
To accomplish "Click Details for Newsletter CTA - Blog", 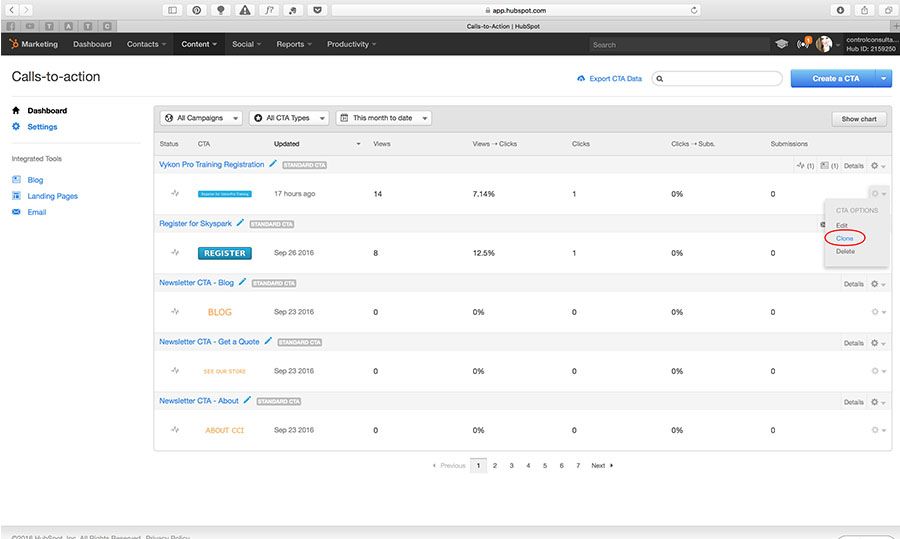I will click(853, 284).
